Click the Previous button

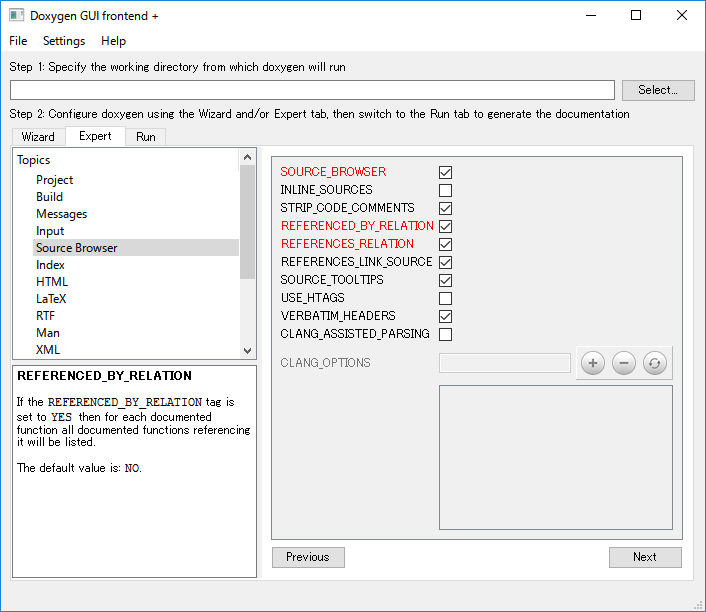click(x=308, y=557)
